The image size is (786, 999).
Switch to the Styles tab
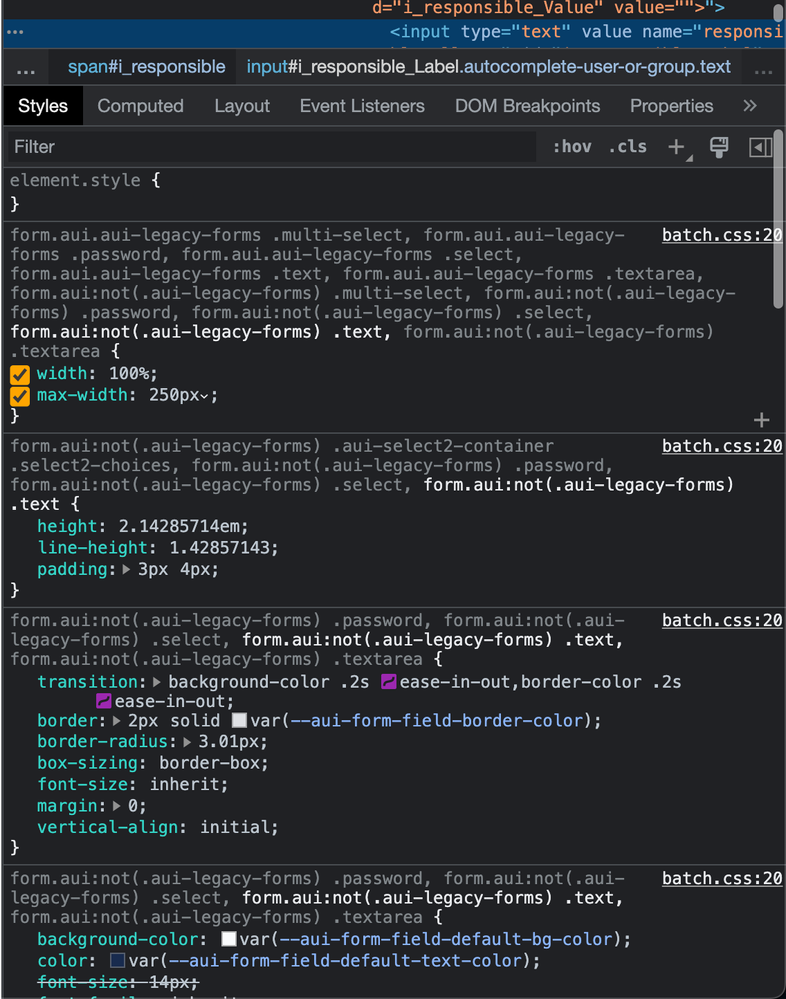coord(43,106)
